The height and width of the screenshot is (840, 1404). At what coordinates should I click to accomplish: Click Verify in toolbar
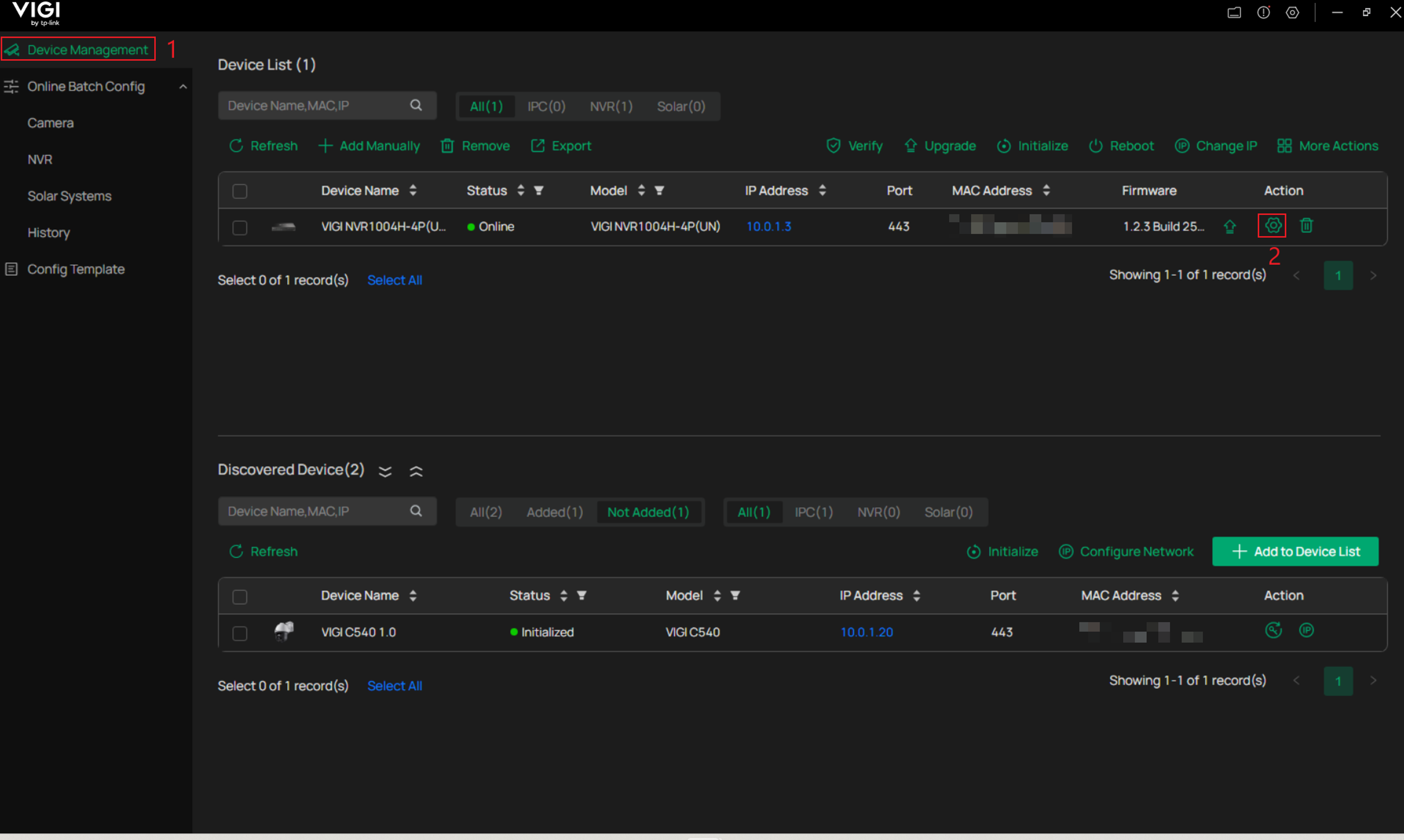click(855, 146)
